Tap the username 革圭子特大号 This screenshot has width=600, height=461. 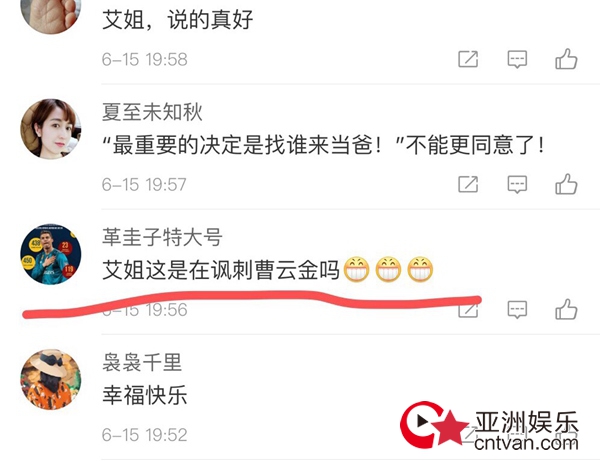[x=162, y=237]
